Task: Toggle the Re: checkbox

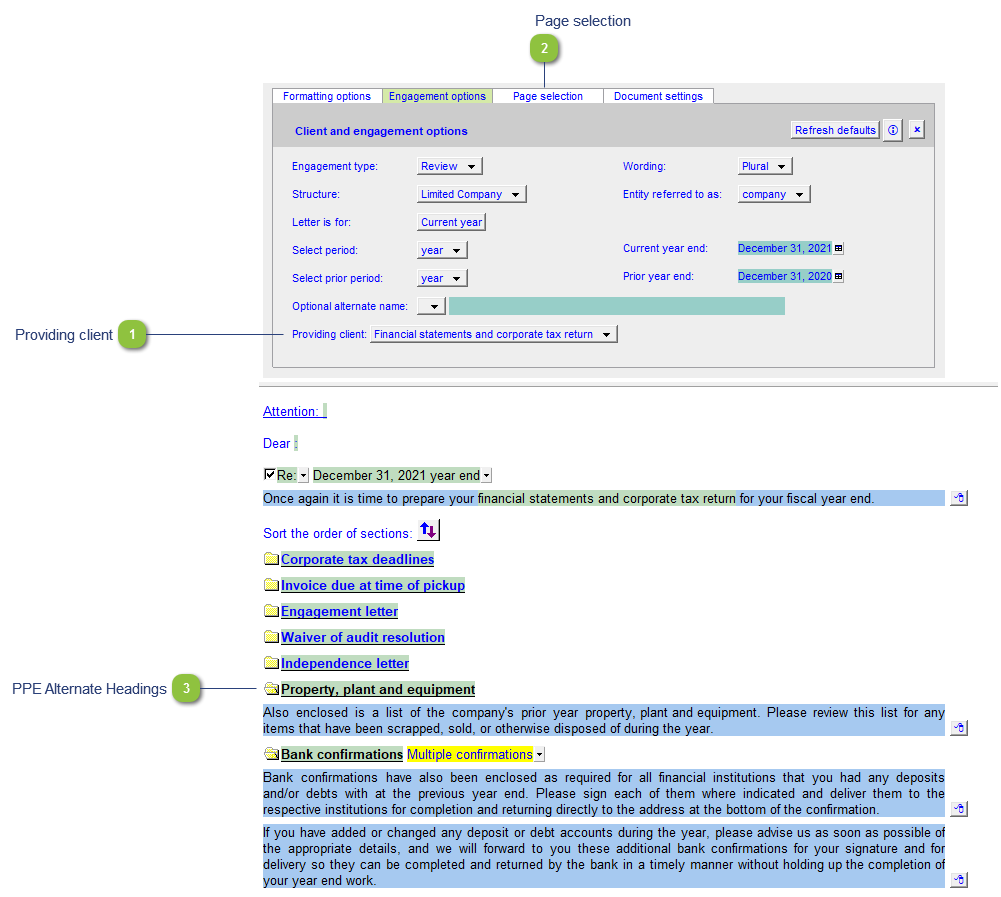Action: click(x=269, y=474)
